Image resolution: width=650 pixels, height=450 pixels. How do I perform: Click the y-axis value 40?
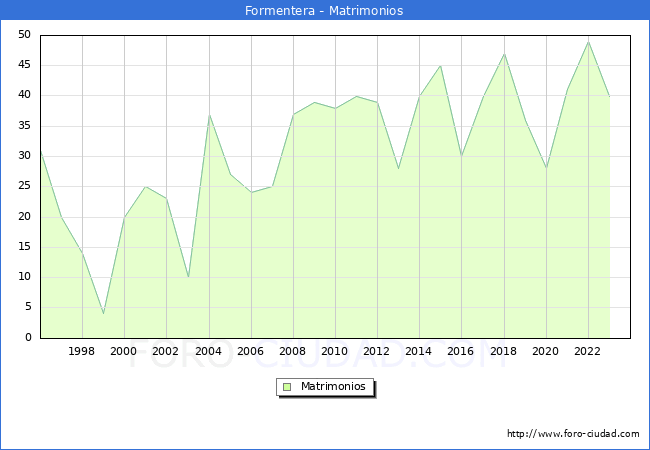[x=25, y=95]
